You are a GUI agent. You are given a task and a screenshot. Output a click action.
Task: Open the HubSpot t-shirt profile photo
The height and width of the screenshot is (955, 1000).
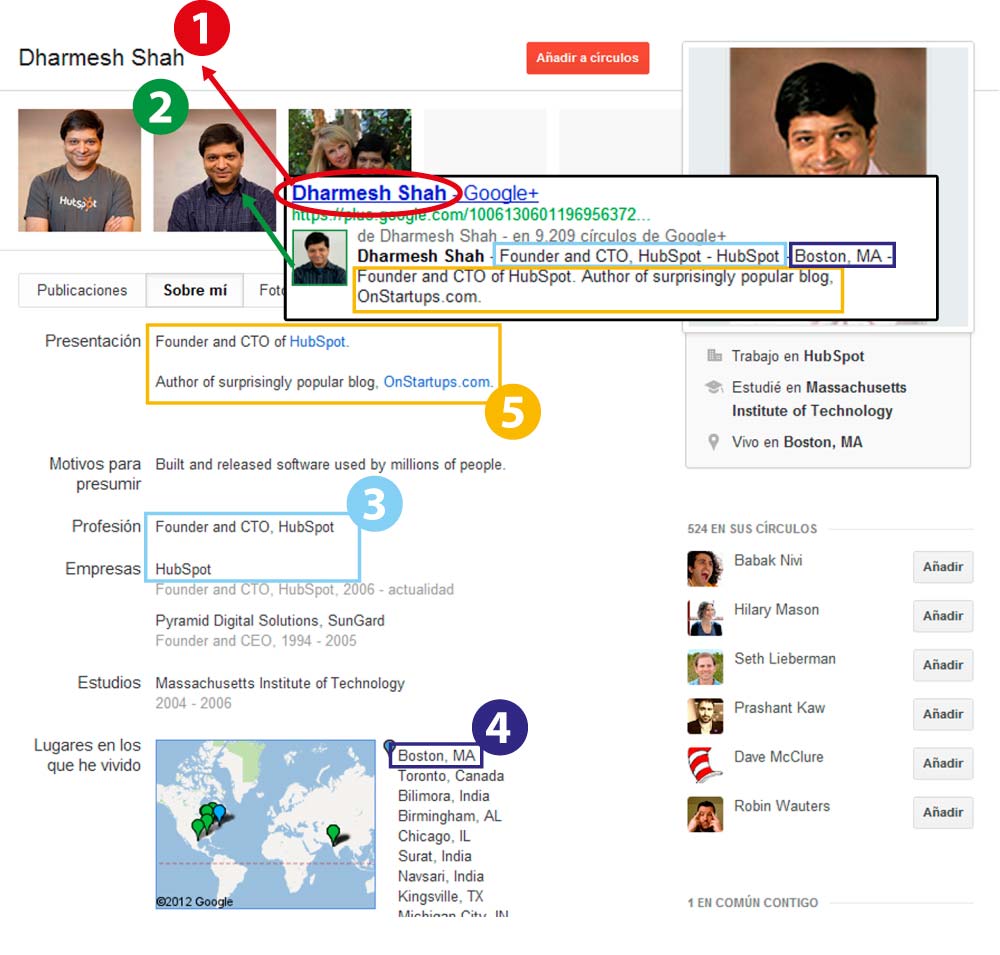click(79, 170)
